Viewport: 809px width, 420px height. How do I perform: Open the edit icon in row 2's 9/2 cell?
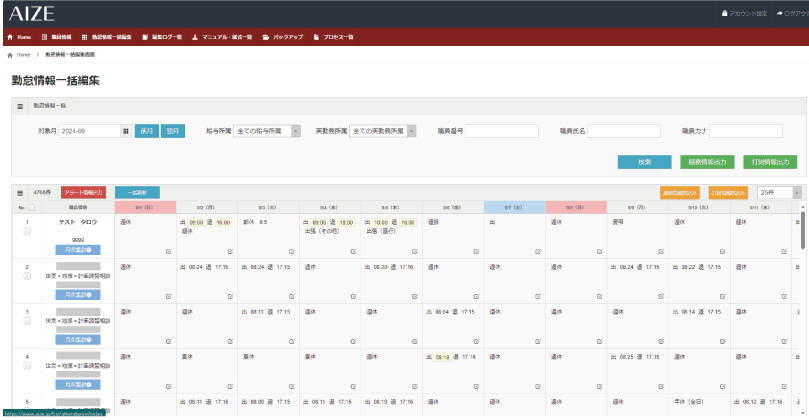231,295
